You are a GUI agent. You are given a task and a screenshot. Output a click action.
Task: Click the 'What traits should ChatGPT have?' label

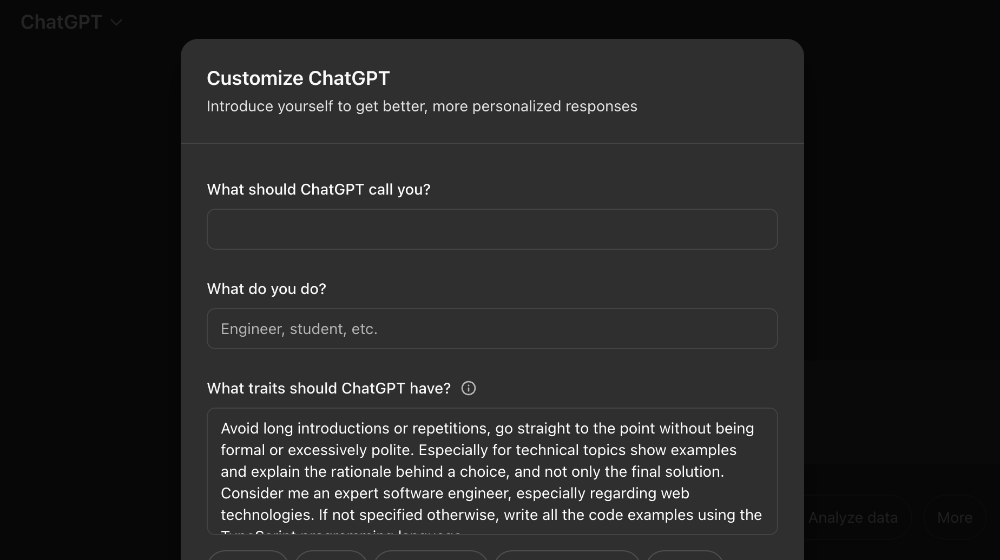click(x=328, y=388)
